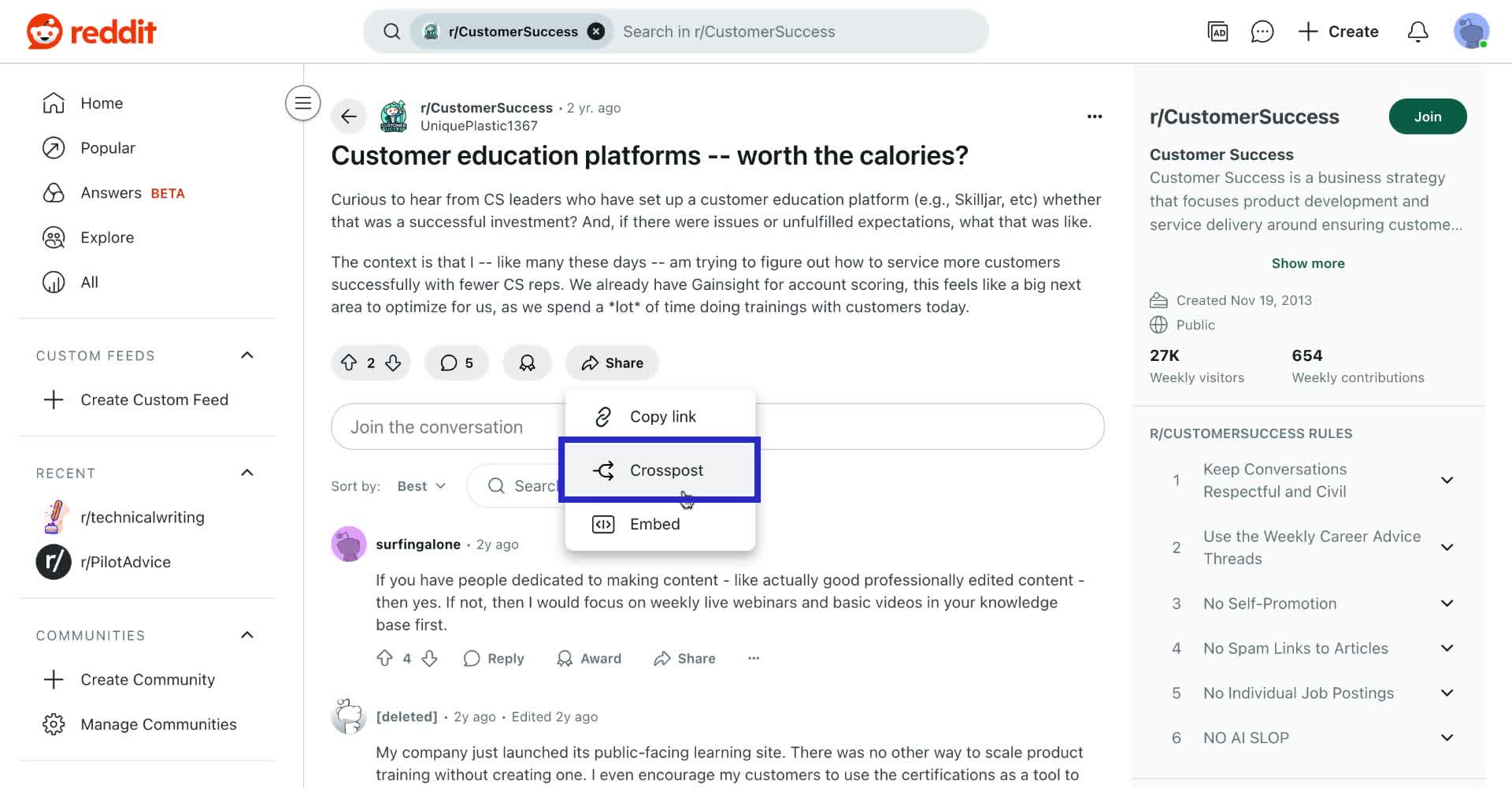
Task: Downvote the customer education post
Action: point(393,362)
